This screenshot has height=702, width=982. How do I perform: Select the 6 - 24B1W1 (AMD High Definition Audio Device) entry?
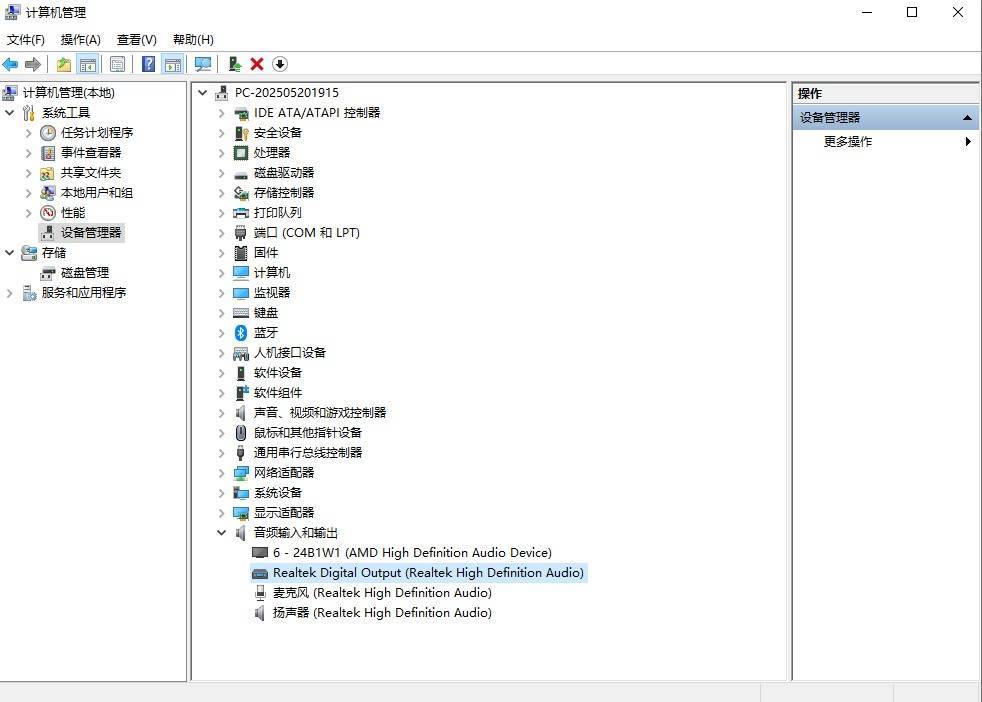[412, 552]
